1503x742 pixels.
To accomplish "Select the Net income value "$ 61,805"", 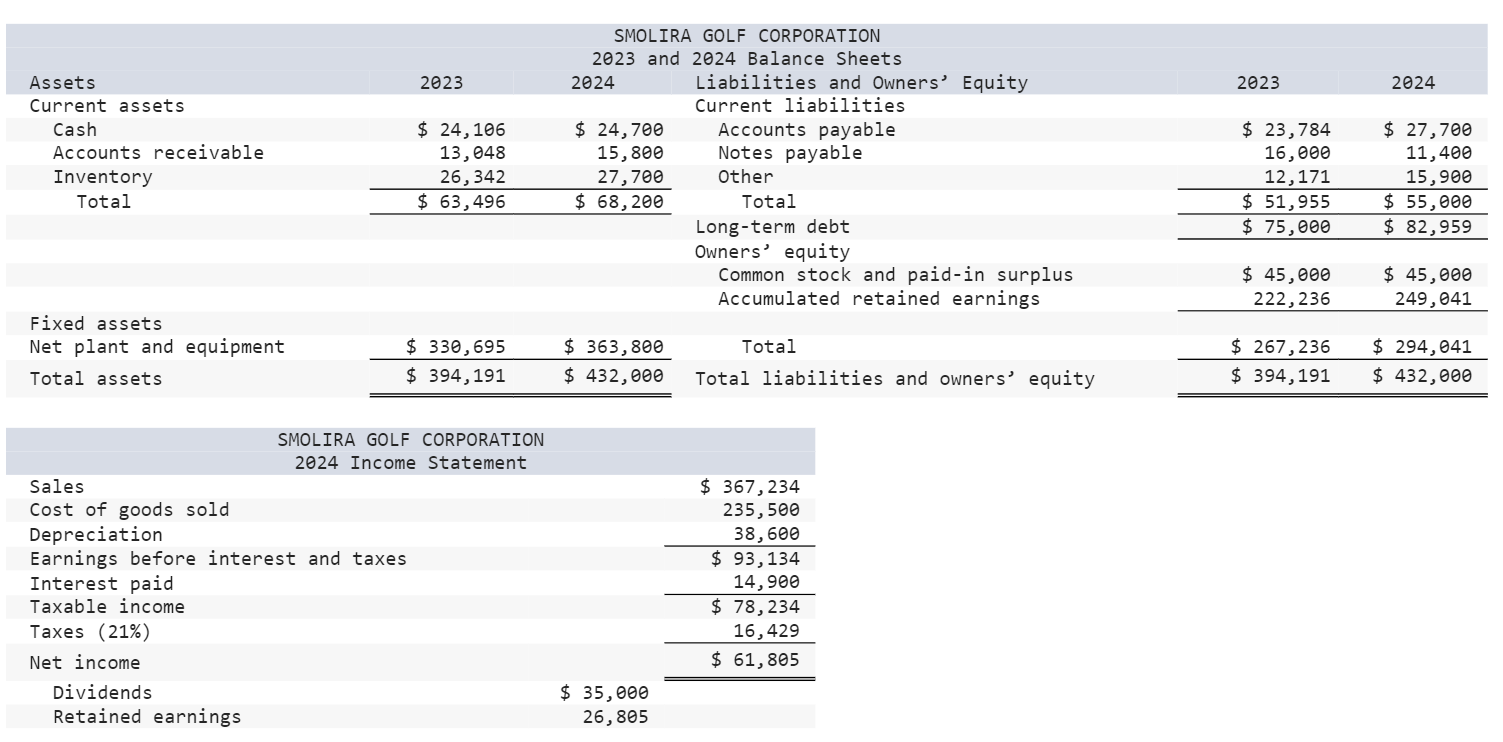I will pos(755,659).
